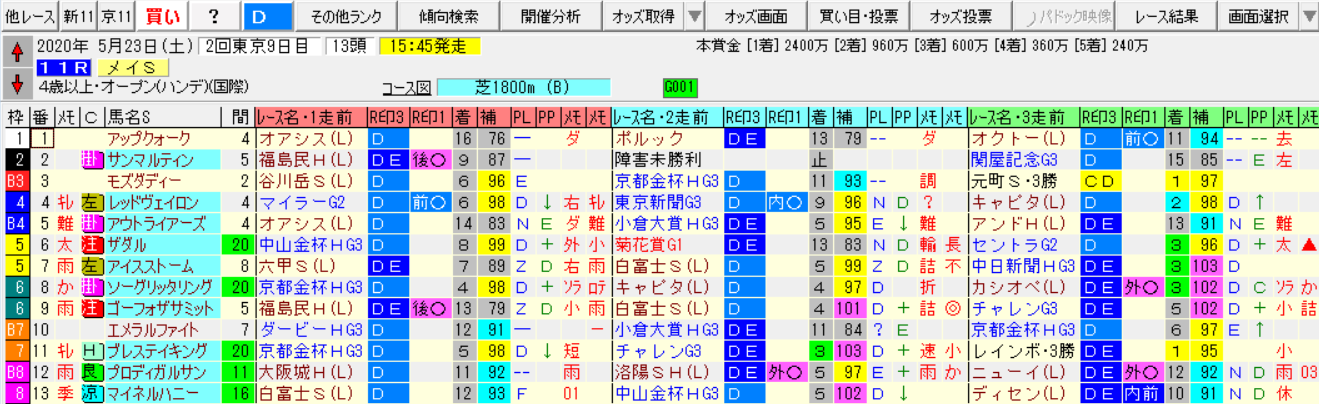Select horse name モズダディー

(143, 180)
